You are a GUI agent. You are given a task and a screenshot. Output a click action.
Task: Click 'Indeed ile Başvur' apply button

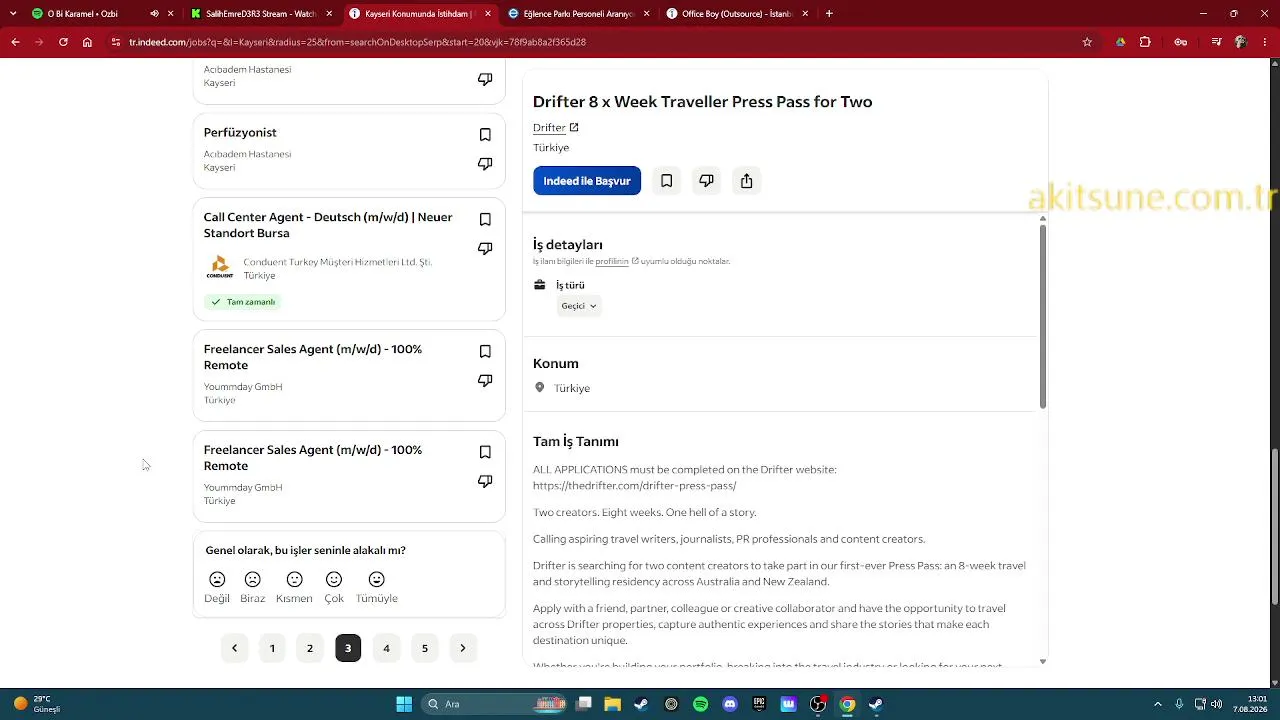[587, 181]
